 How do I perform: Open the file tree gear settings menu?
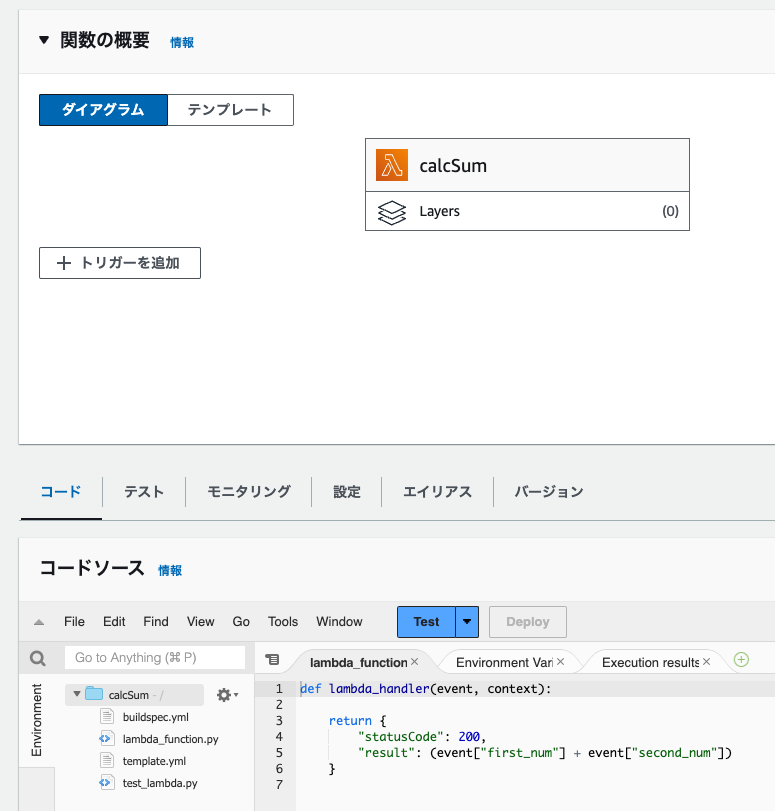227,695
